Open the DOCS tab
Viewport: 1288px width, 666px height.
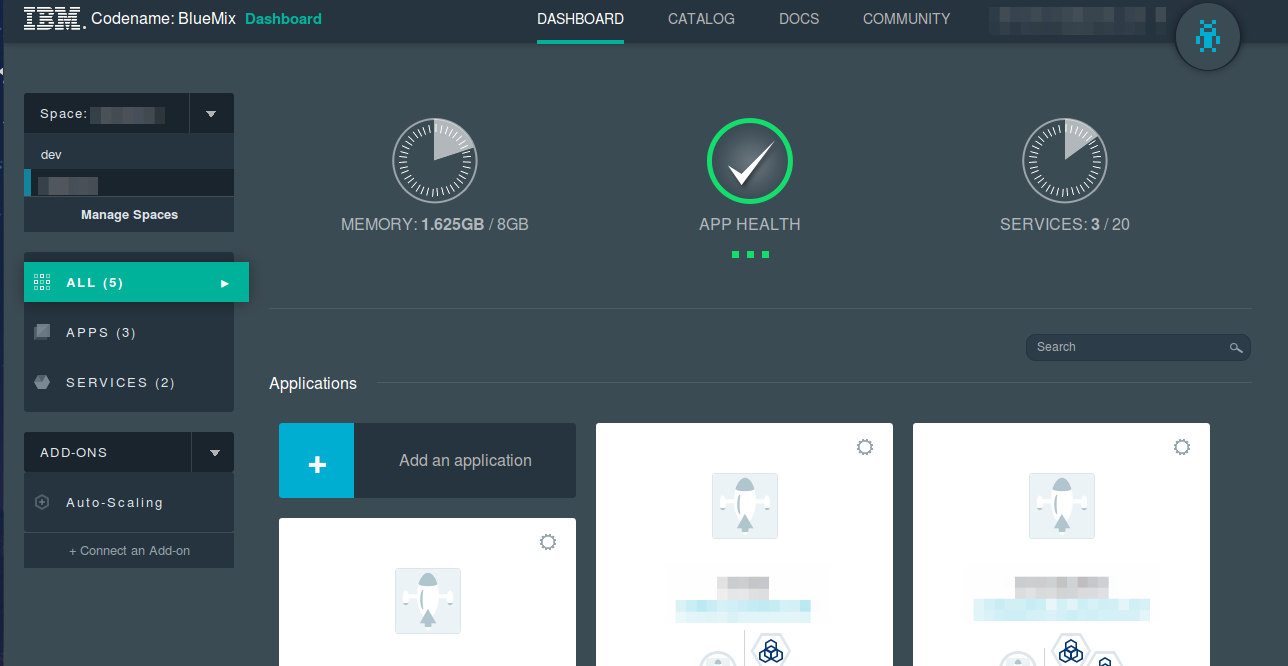(799, 19)
